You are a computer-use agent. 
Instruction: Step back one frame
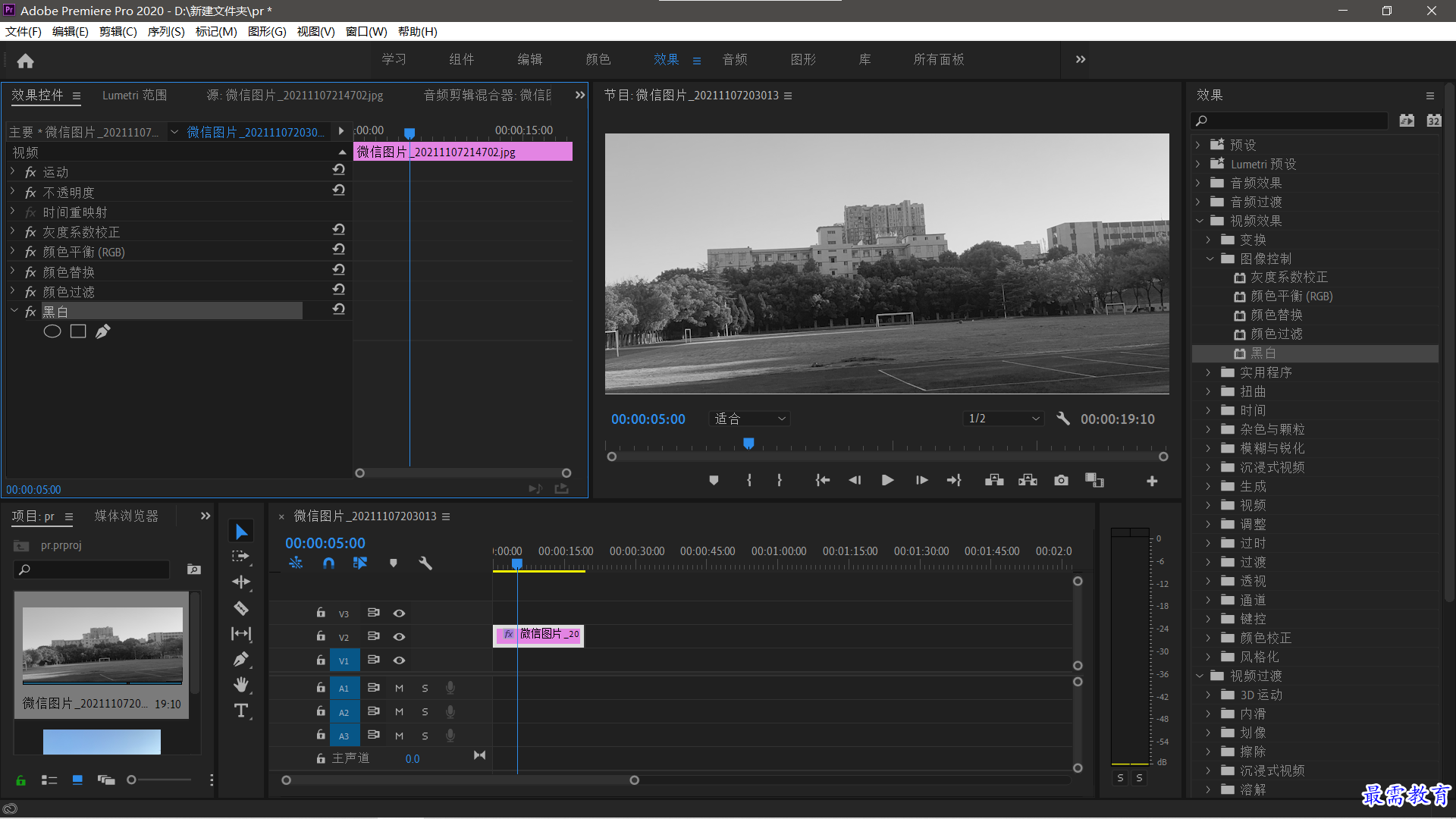click(x=855, y=481)
